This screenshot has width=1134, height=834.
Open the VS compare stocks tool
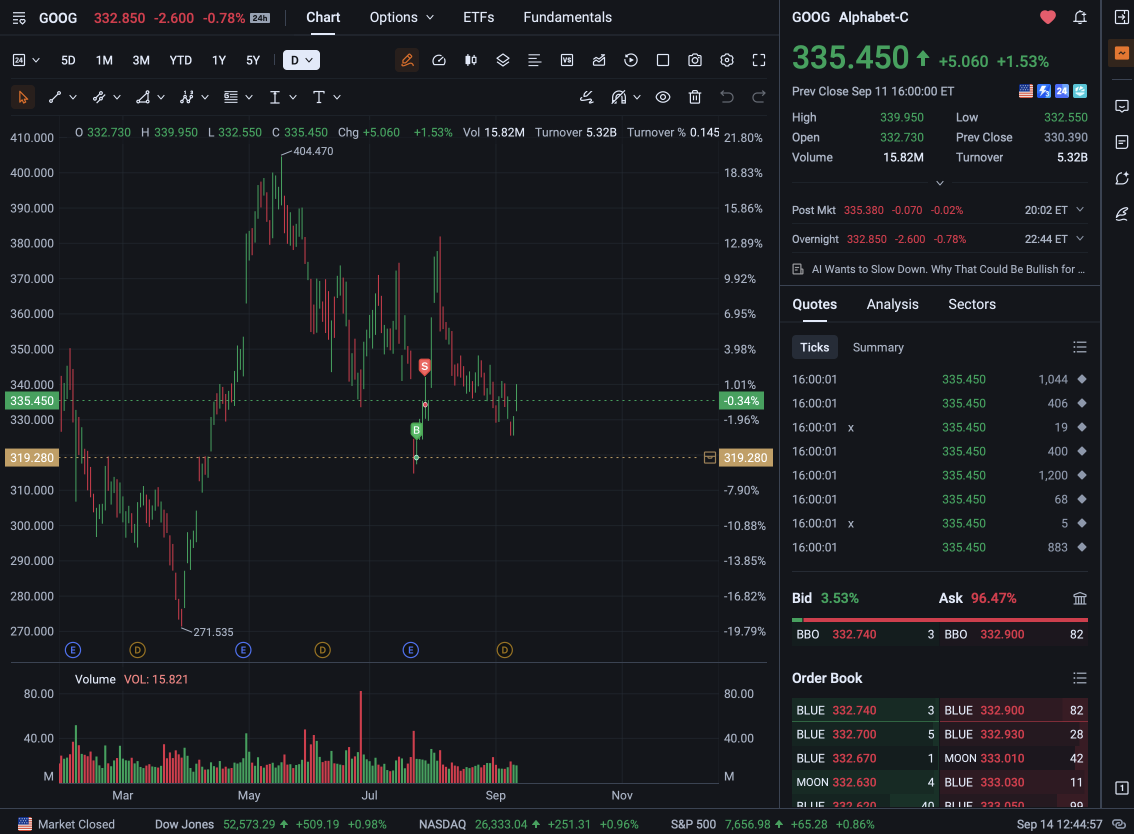(567, 60)
